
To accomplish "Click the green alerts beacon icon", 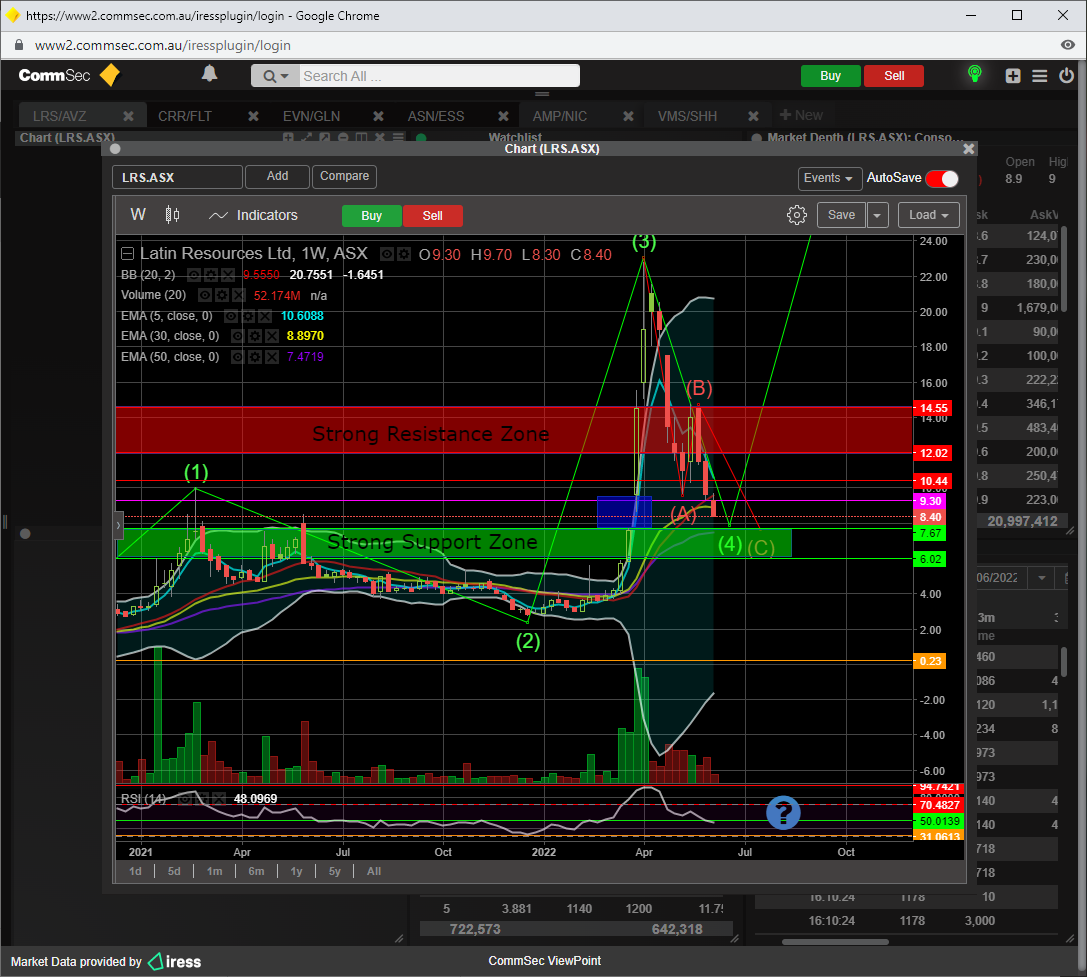I will coord(974,75).
